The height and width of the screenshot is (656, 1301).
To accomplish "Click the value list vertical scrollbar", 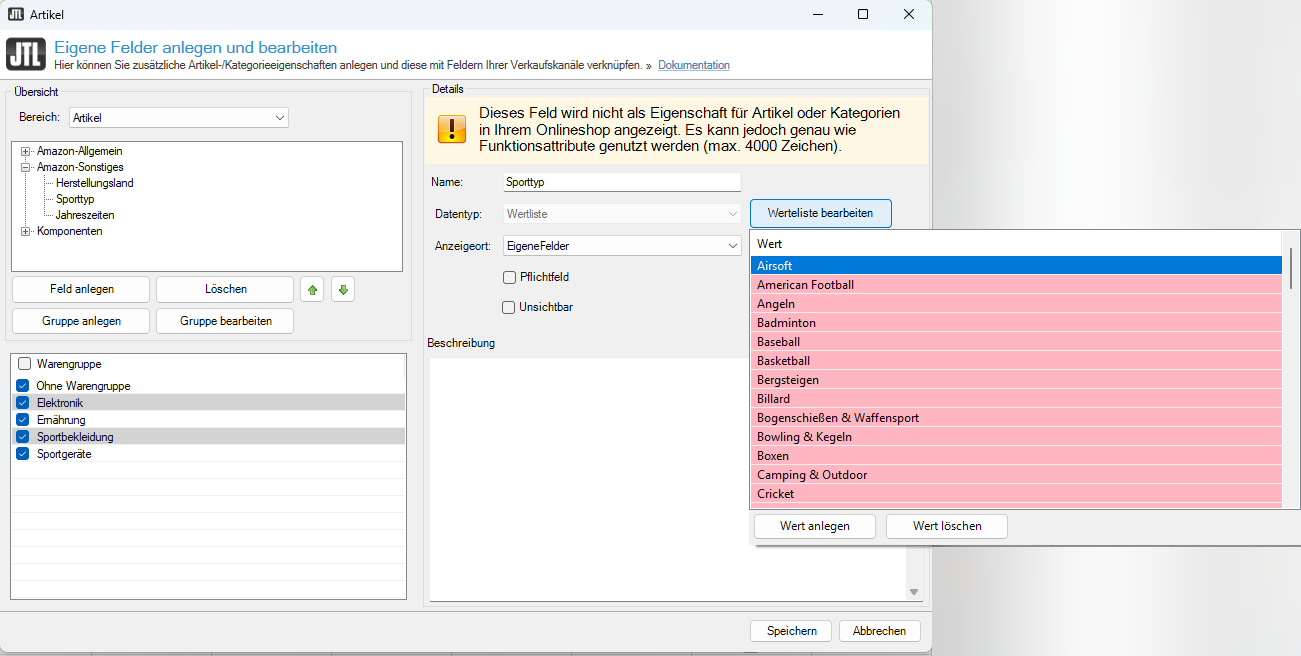I will tap(1290, 268).
